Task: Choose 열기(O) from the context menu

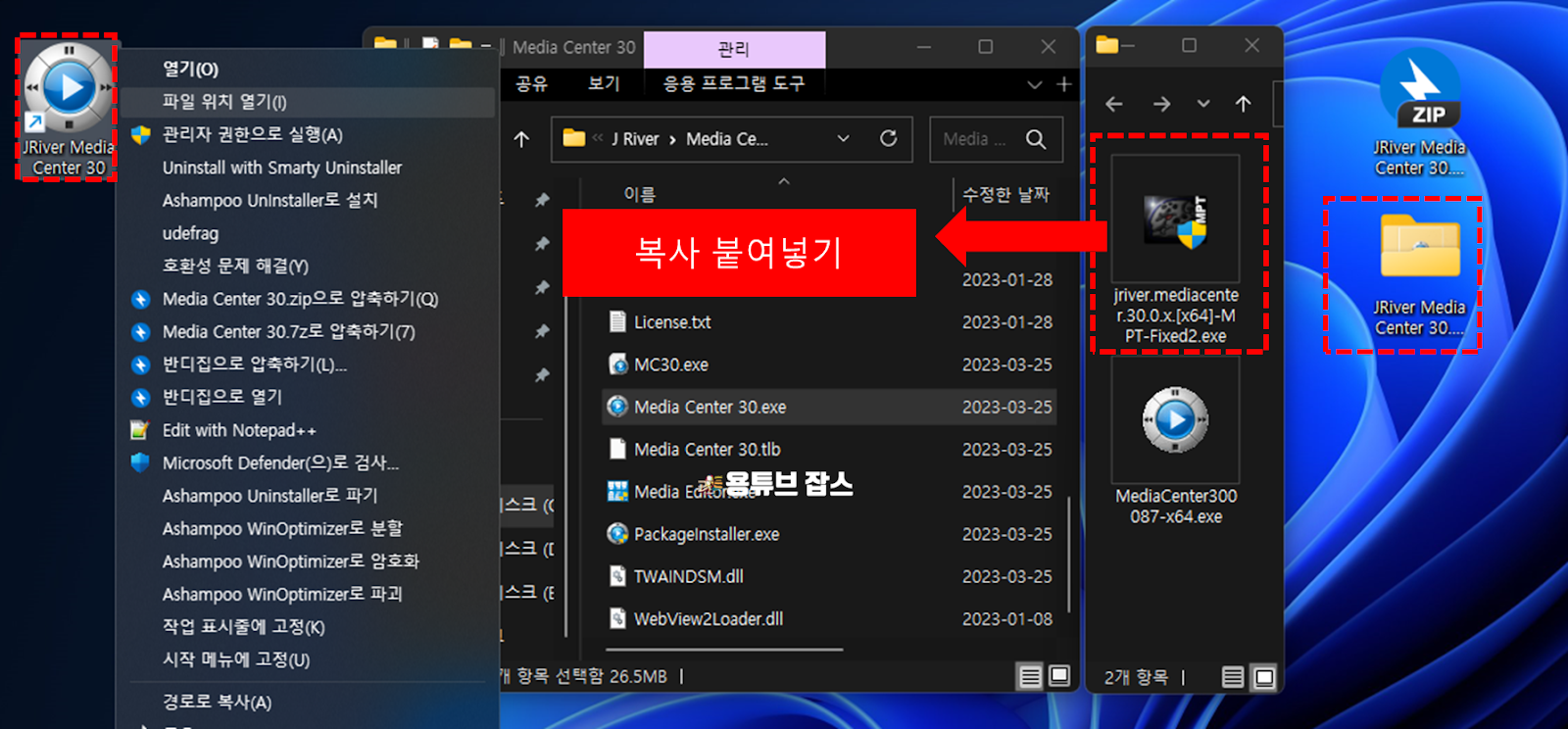Action: (x=306, y=69)
